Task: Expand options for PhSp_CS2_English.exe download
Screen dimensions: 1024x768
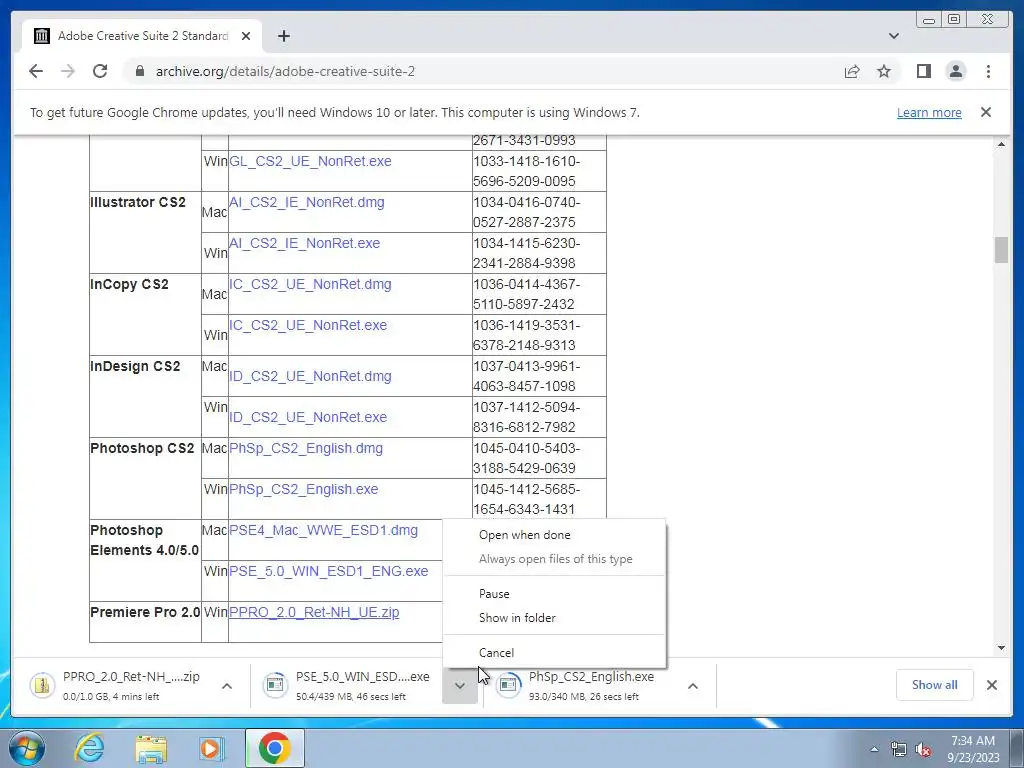Action: pos(693,686)
